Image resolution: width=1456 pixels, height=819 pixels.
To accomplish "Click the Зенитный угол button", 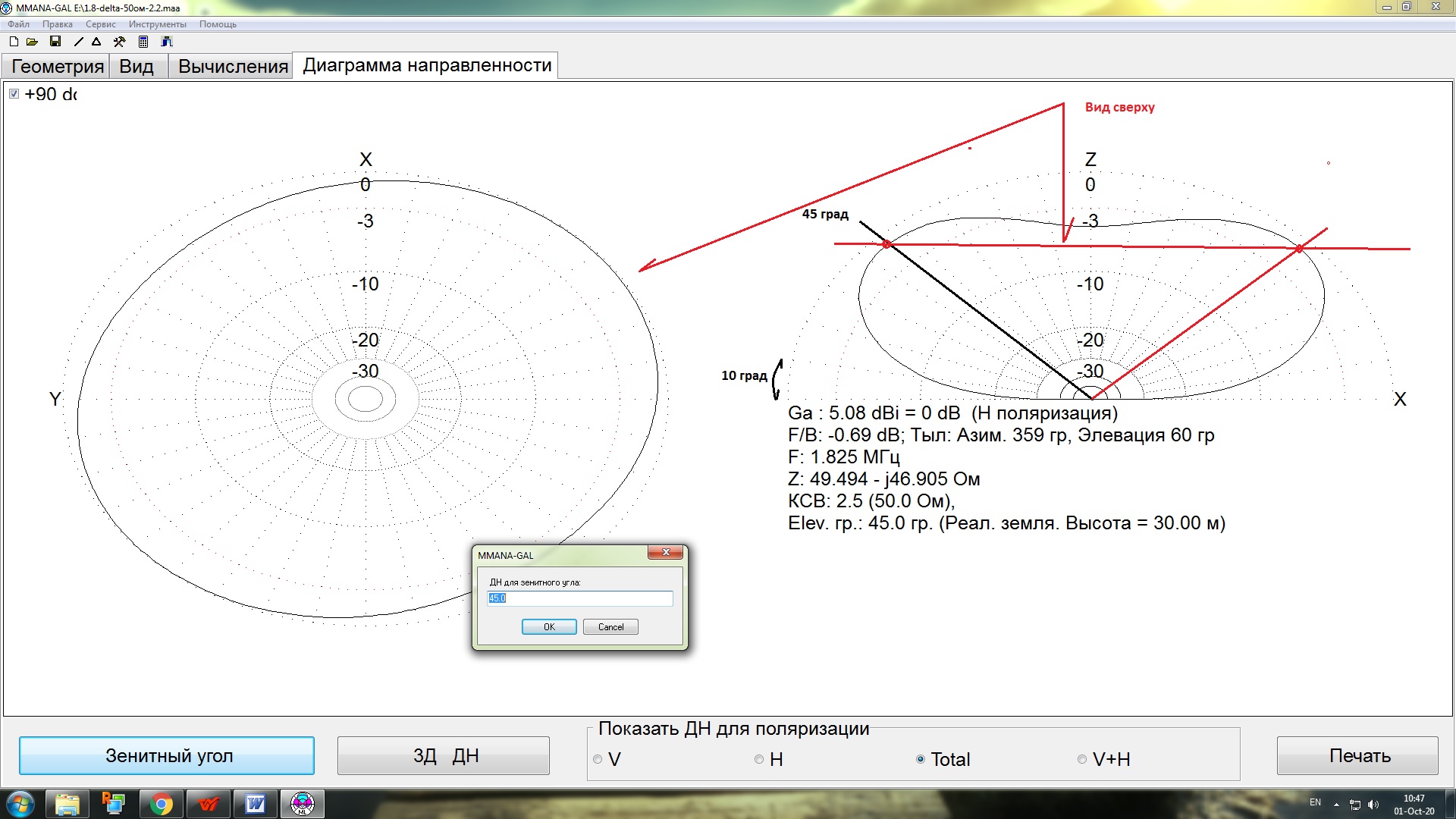I will pos(167,756).
